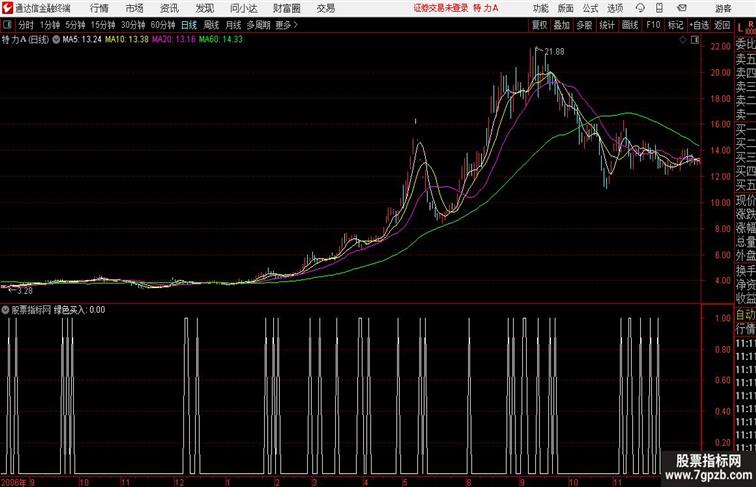This screenshot has width=756, height=487.
Task: Click the 特力A (日线) chart title
Action: coord(26,40)
